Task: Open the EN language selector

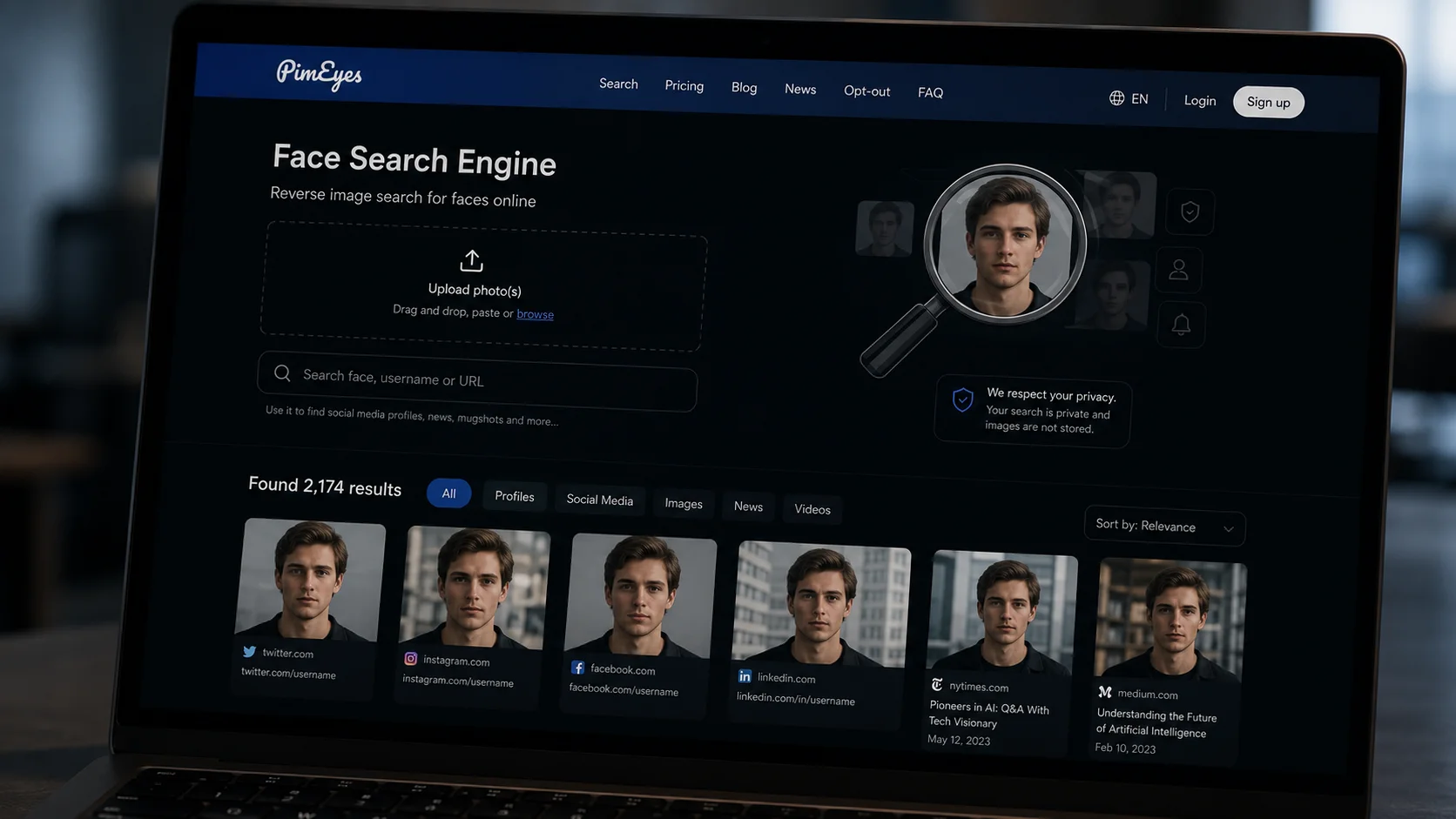Action: (x=1129, y=98)
